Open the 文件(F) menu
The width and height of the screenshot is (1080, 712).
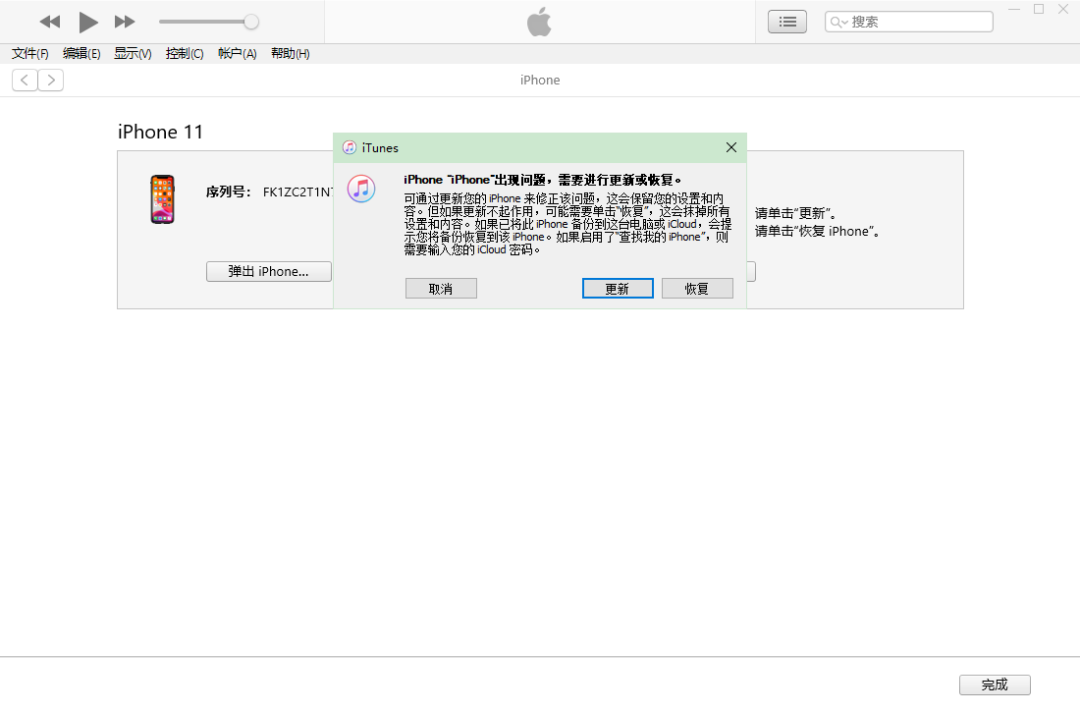tap(30, 54)
